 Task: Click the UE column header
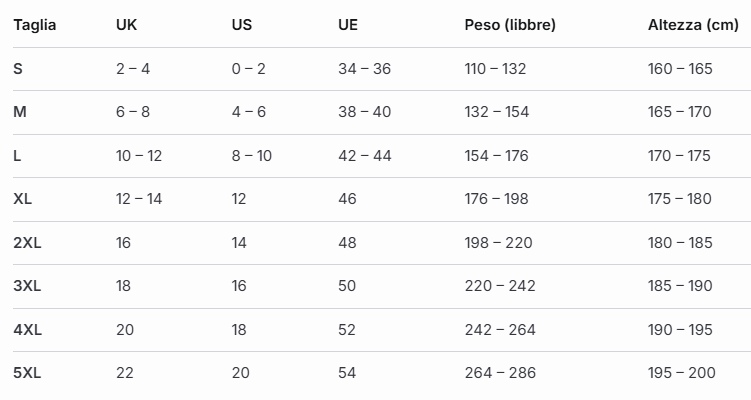coord(348,25)
